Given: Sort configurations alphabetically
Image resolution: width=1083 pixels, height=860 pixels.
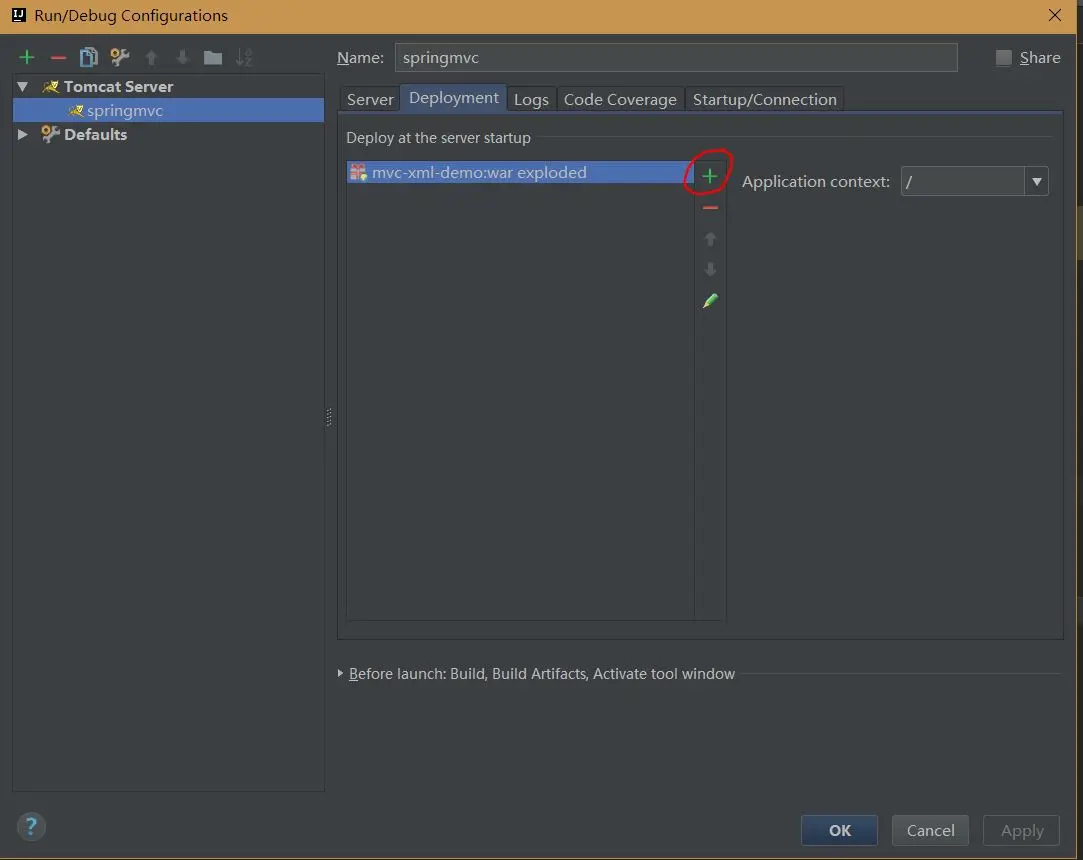Looking at the screenshot, I should click(244, 57).
